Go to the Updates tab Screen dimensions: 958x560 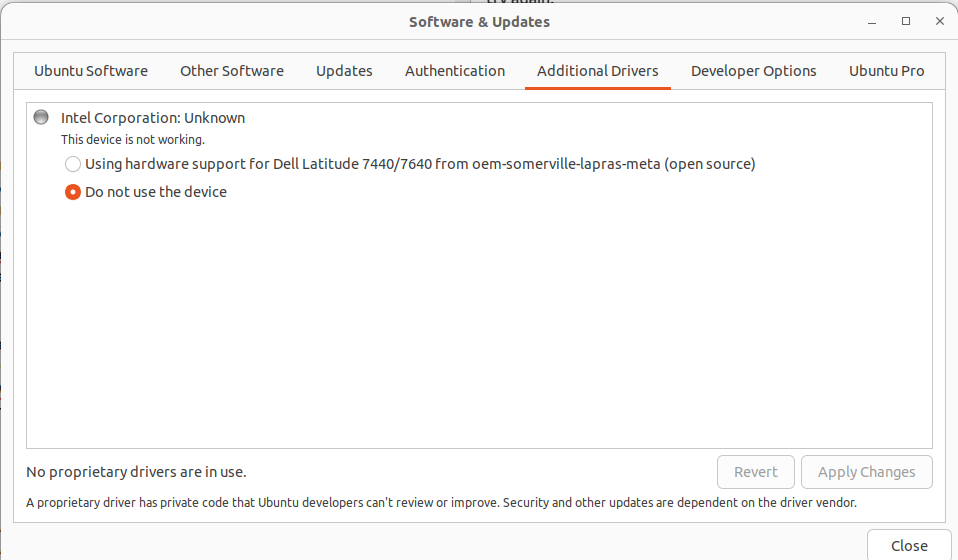pos(344,71)
